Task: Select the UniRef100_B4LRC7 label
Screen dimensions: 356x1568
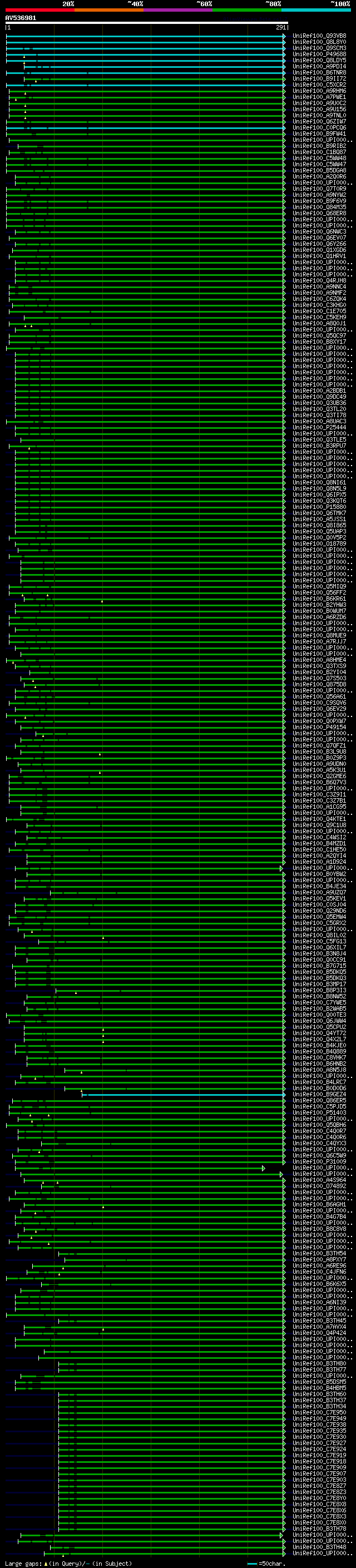Action: click(x=319, y=1082)
